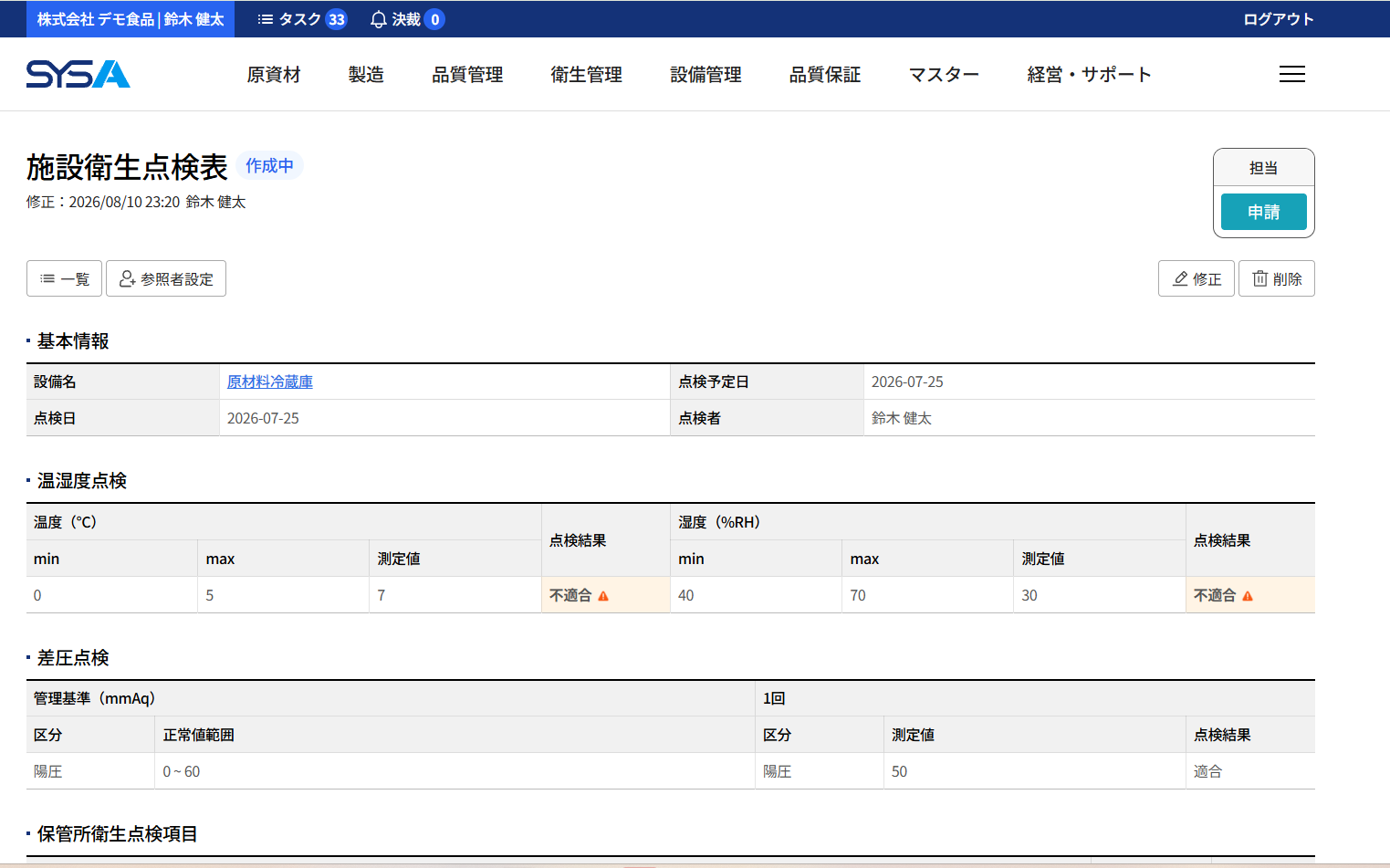Click humidity measured value 30
The width and height of the screenshot is (1390, 868).
(1029, 595)
